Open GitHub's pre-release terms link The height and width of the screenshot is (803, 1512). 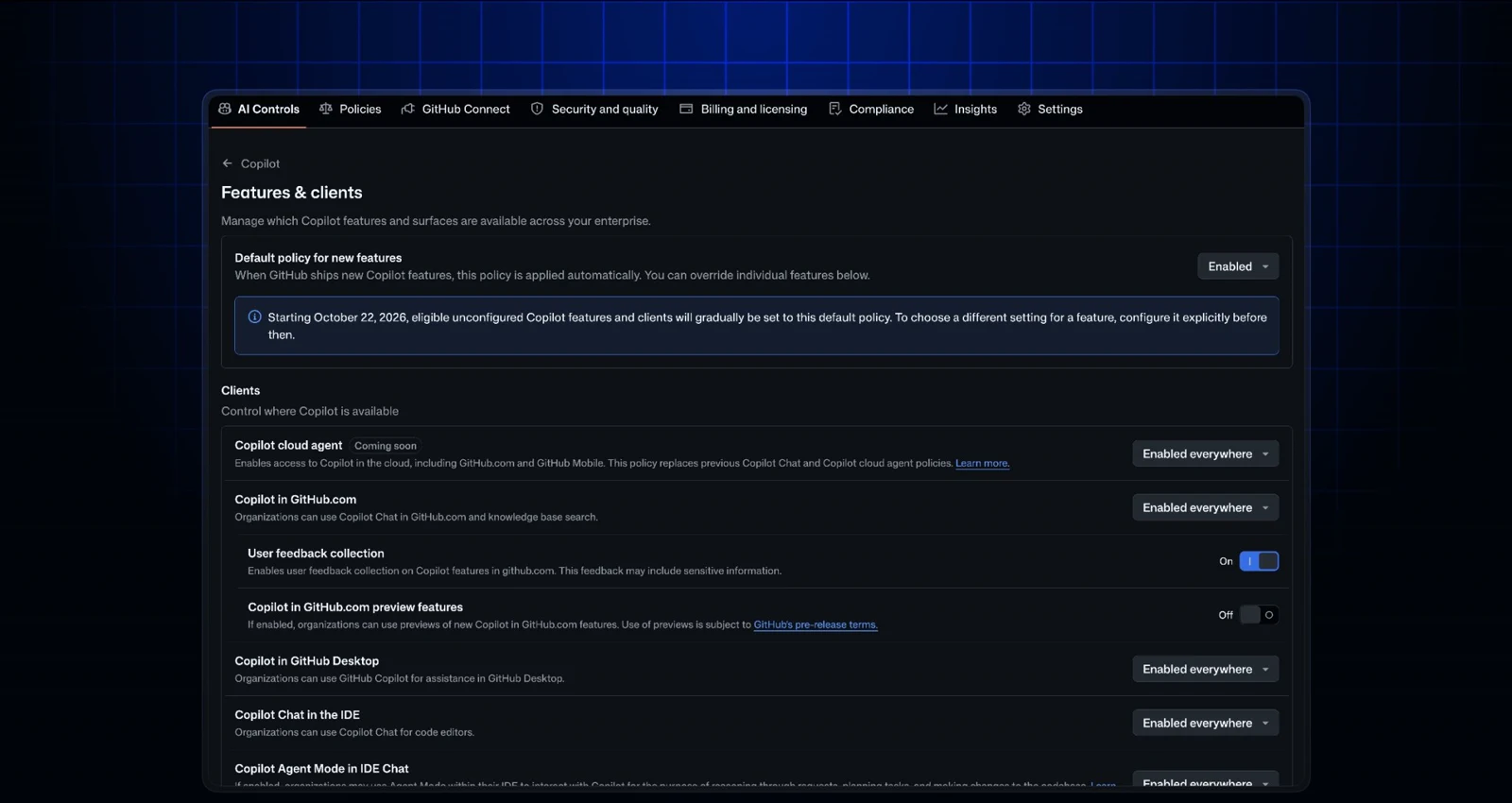tap(816, 624)
